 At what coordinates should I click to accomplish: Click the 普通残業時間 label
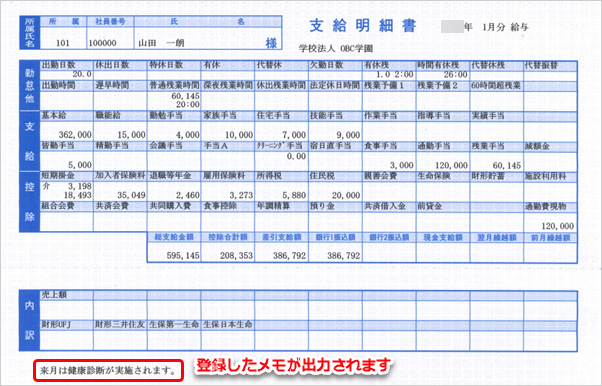[174, 85]
